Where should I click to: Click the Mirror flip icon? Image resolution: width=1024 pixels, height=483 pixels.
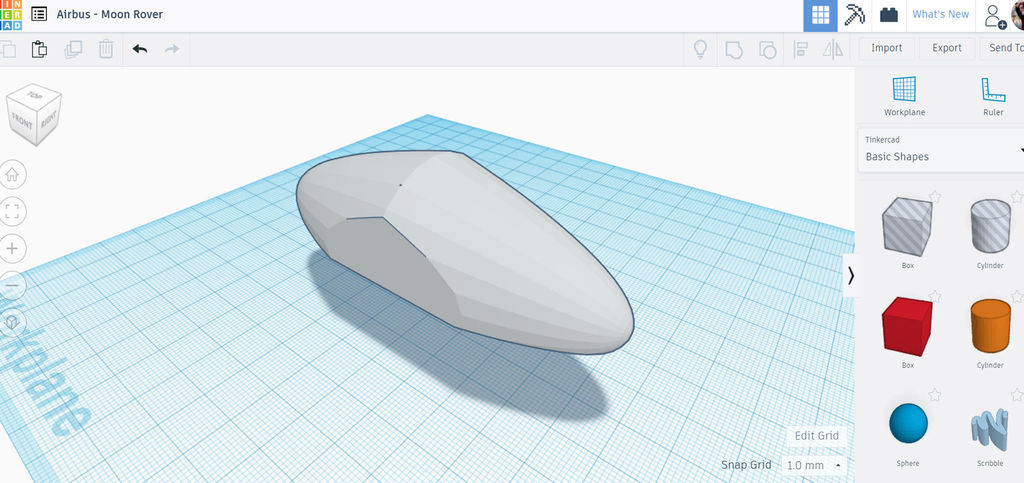tap(833, 50)
